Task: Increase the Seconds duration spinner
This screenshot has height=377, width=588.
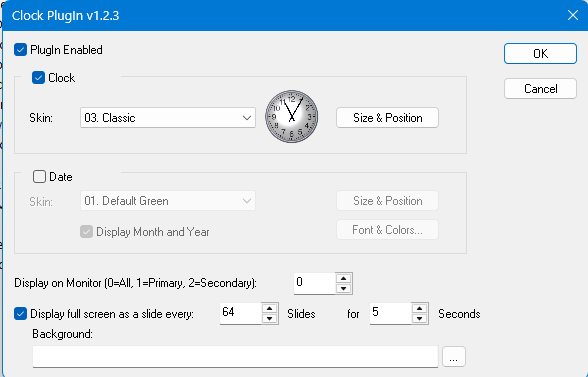Action: 419,308
